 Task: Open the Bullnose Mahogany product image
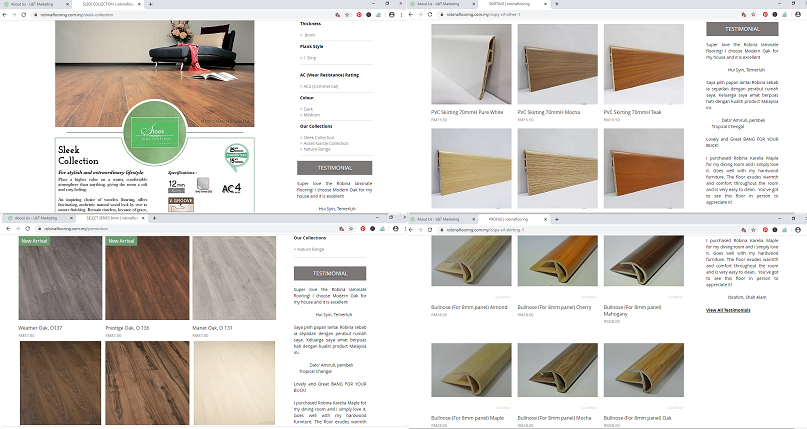[644, 261]
